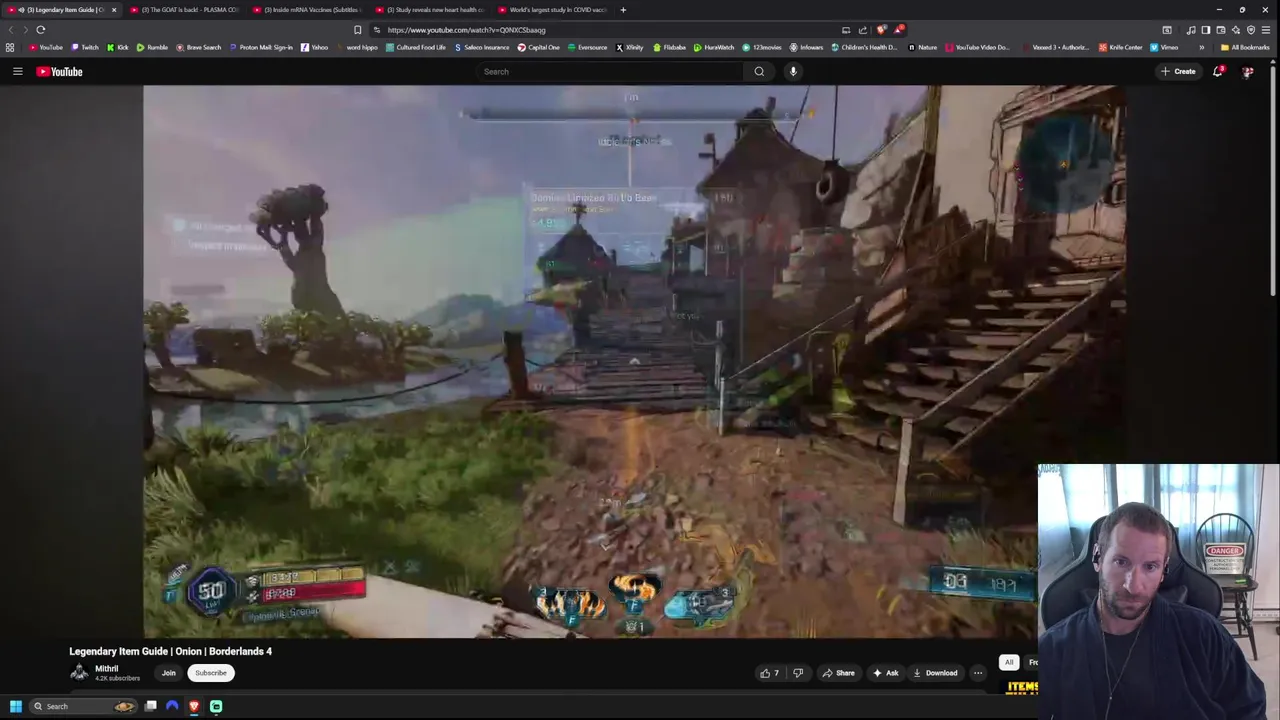Open the Nature bookmark
This screenshot has width=1280, height=720.
922,47
